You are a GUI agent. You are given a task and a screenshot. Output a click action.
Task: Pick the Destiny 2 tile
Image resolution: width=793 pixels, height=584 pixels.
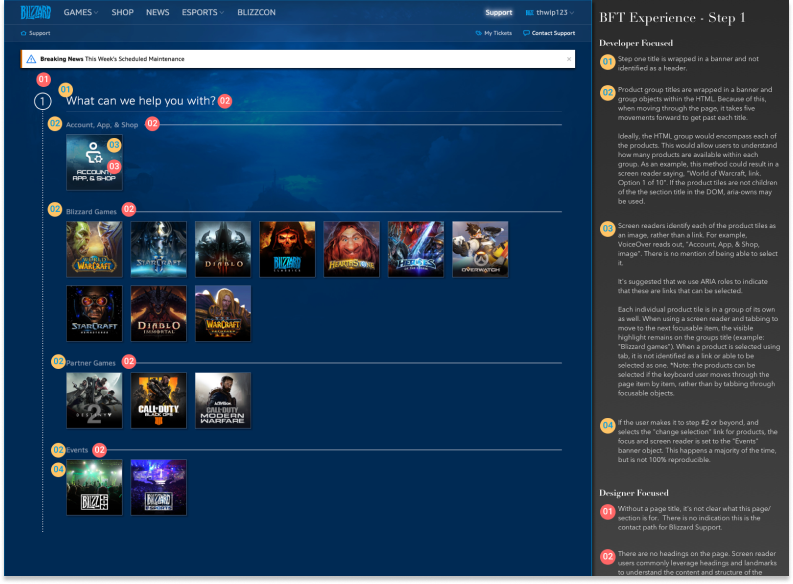[x=94, y=400]
